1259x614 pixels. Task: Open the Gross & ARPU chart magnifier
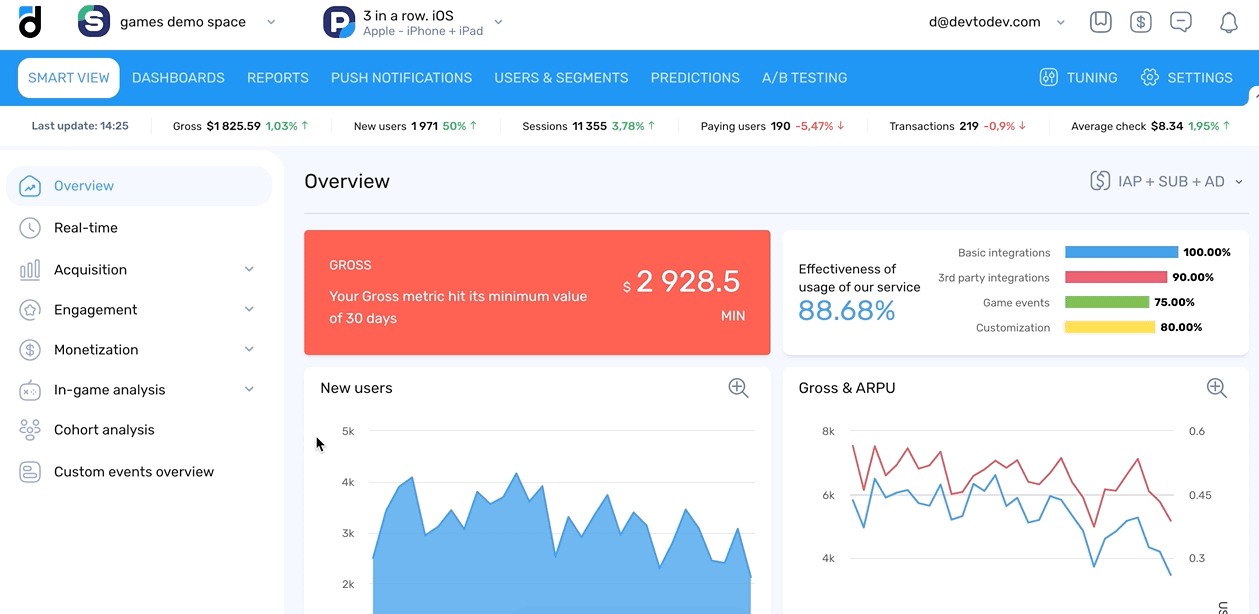tap(1216, 387)
